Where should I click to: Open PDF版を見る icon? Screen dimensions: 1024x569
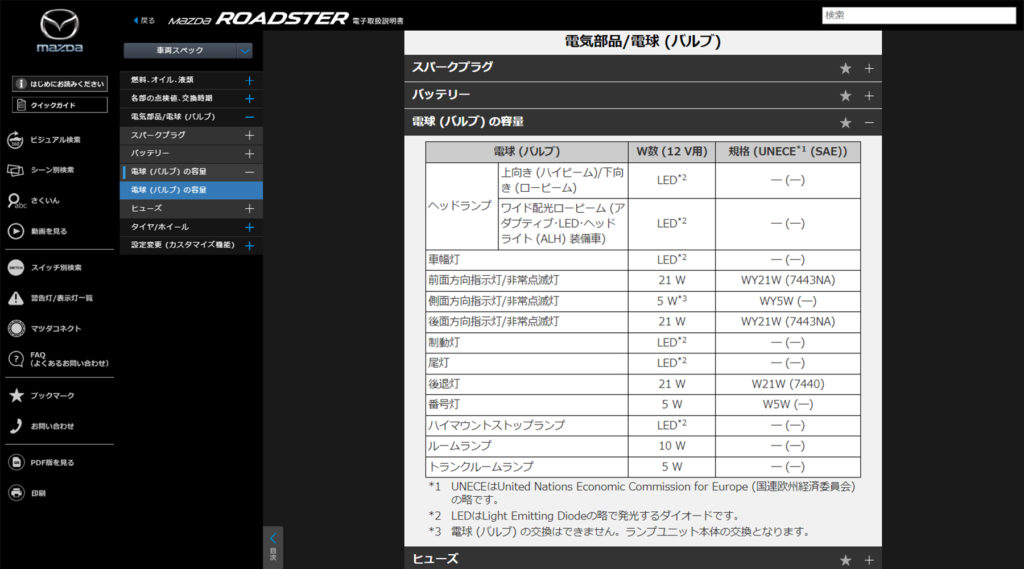[x=16, y=463]
